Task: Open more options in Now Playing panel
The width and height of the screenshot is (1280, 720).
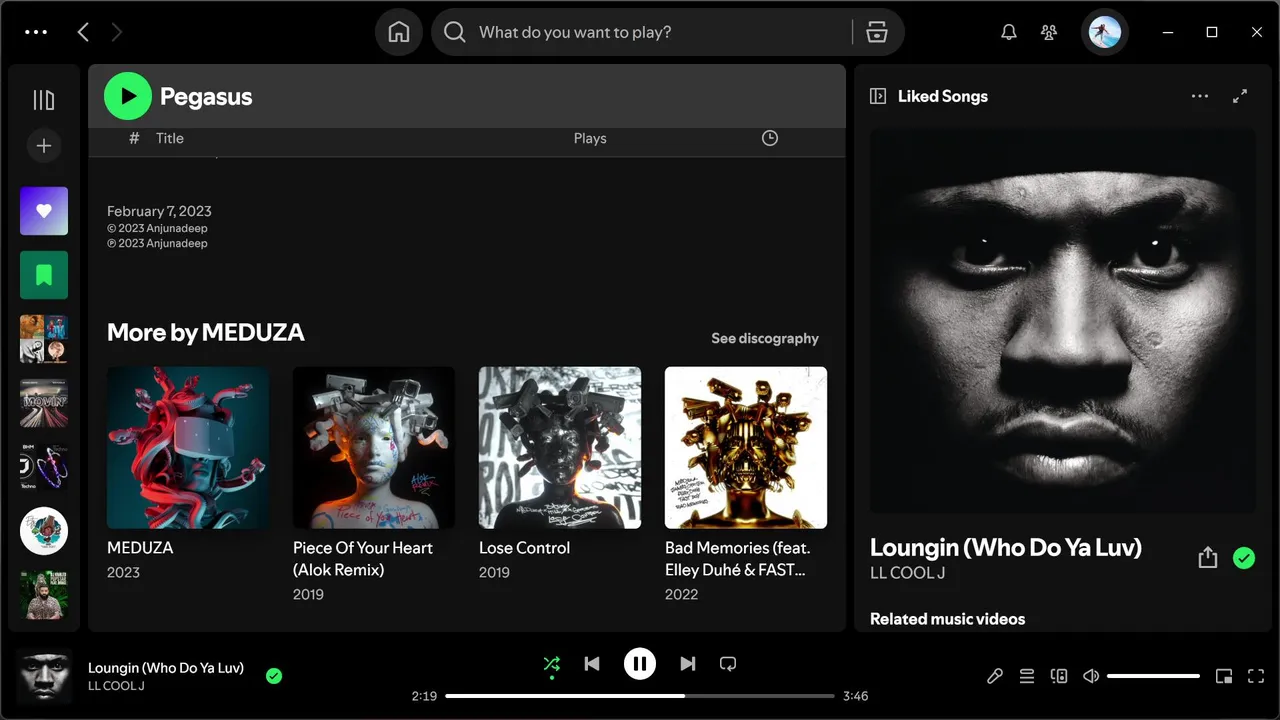Action: point(1200,96)
